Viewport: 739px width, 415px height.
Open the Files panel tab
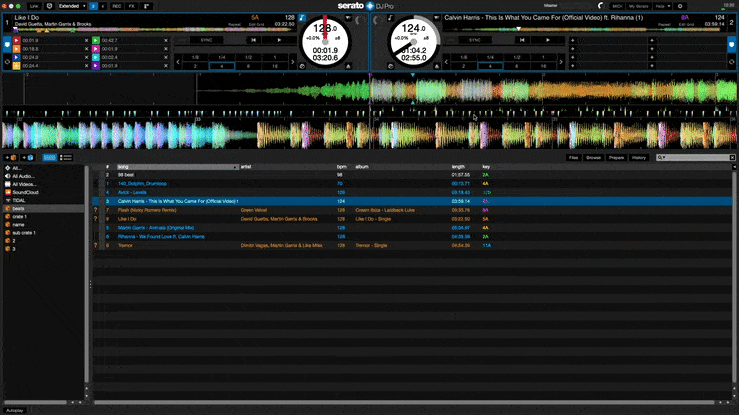coord(573,158)
